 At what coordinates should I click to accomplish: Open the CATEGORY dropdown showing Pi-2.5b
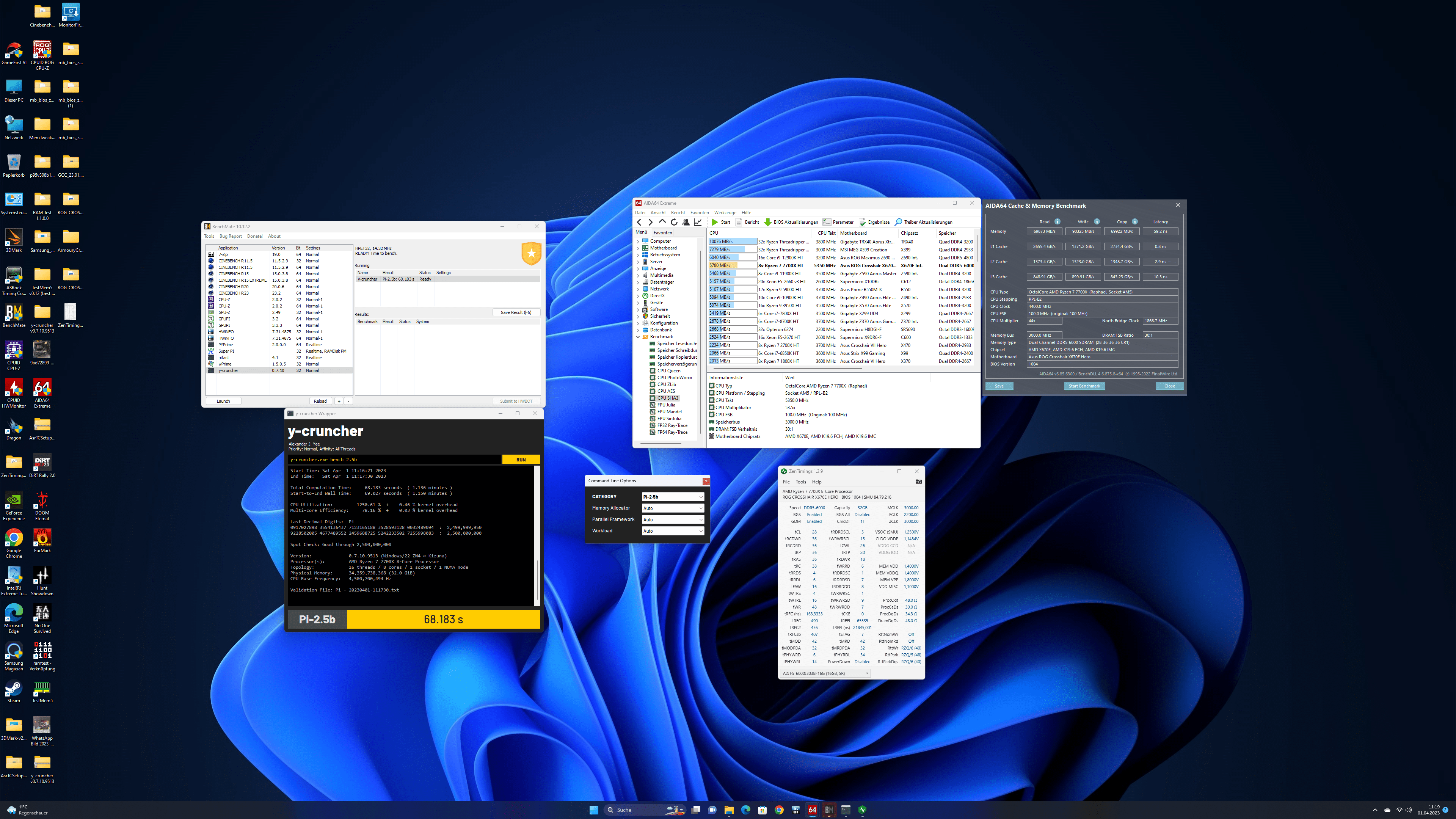pos(673,497)
